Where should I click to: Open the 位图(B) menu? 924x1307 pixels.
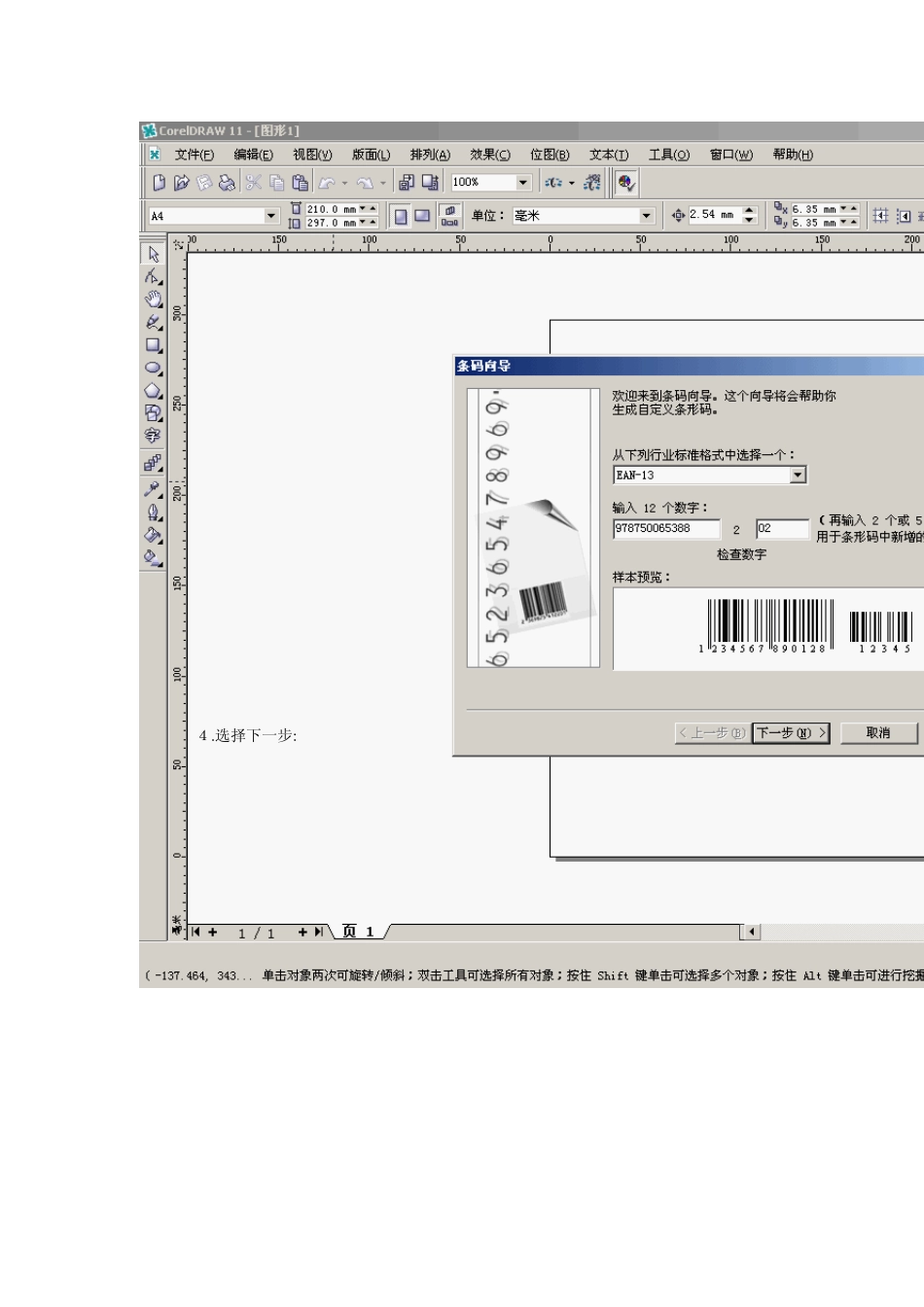point(550,155)
